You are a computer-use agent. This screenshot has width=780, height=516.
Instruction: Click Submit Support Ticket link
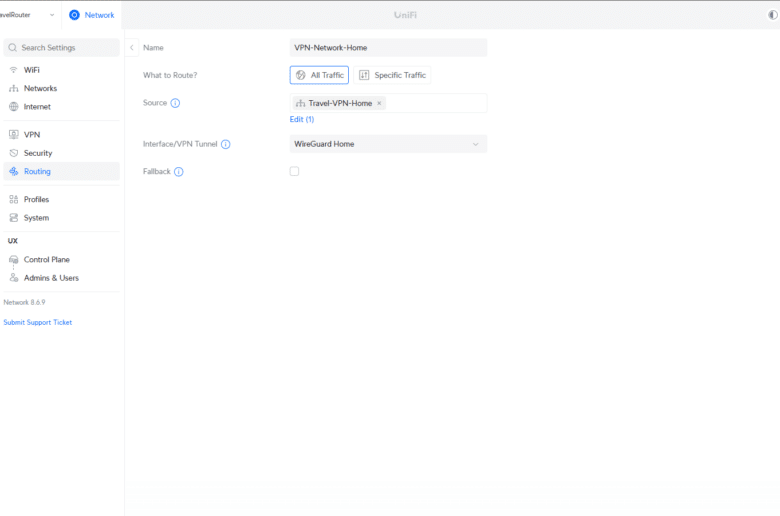click(x=38, y=322)
